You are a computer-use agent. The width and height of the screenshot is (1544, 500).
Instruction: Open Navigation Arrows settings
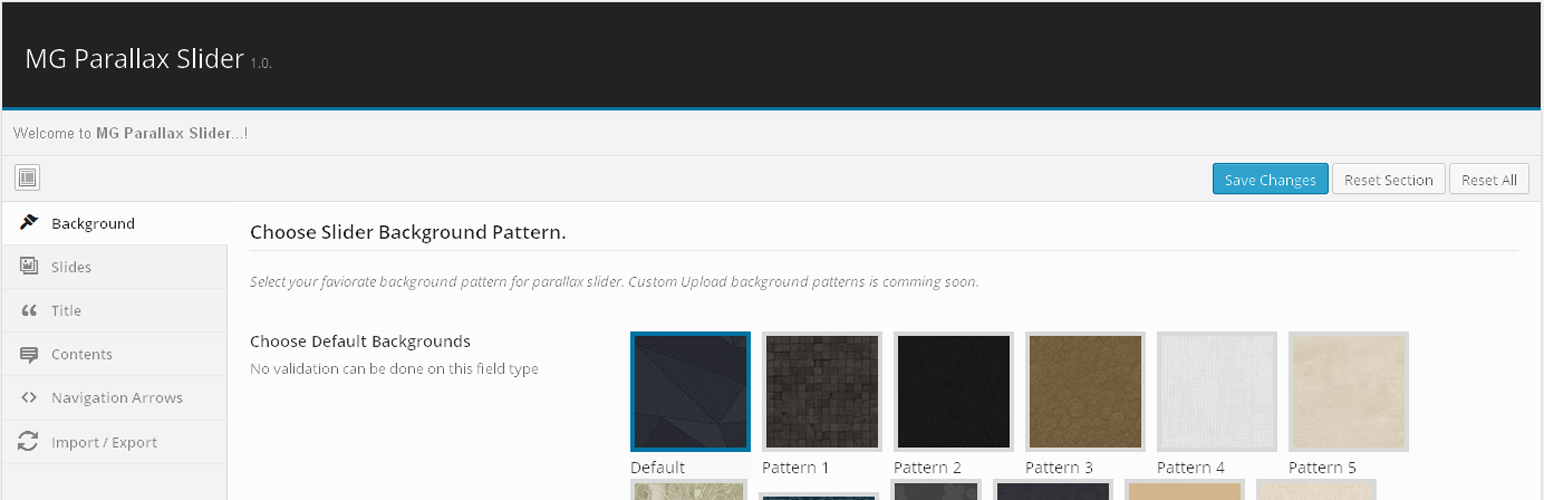(114, 398)
